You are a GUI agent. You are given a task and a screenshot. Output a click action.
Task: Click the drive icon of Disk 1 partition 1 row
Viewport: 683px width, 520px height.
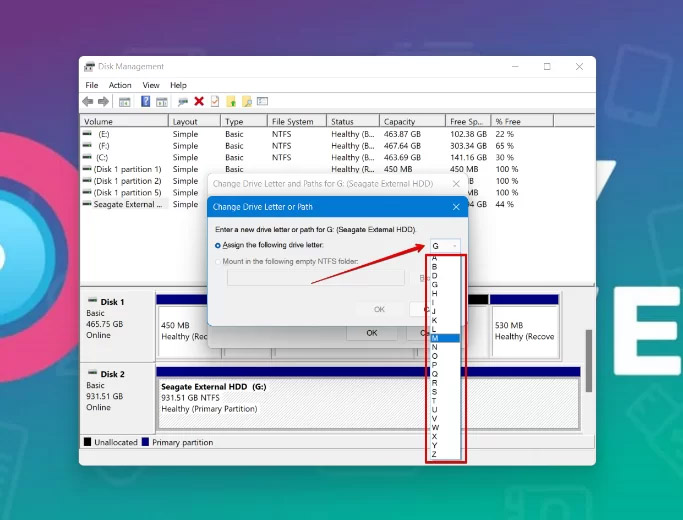[87, 169]
